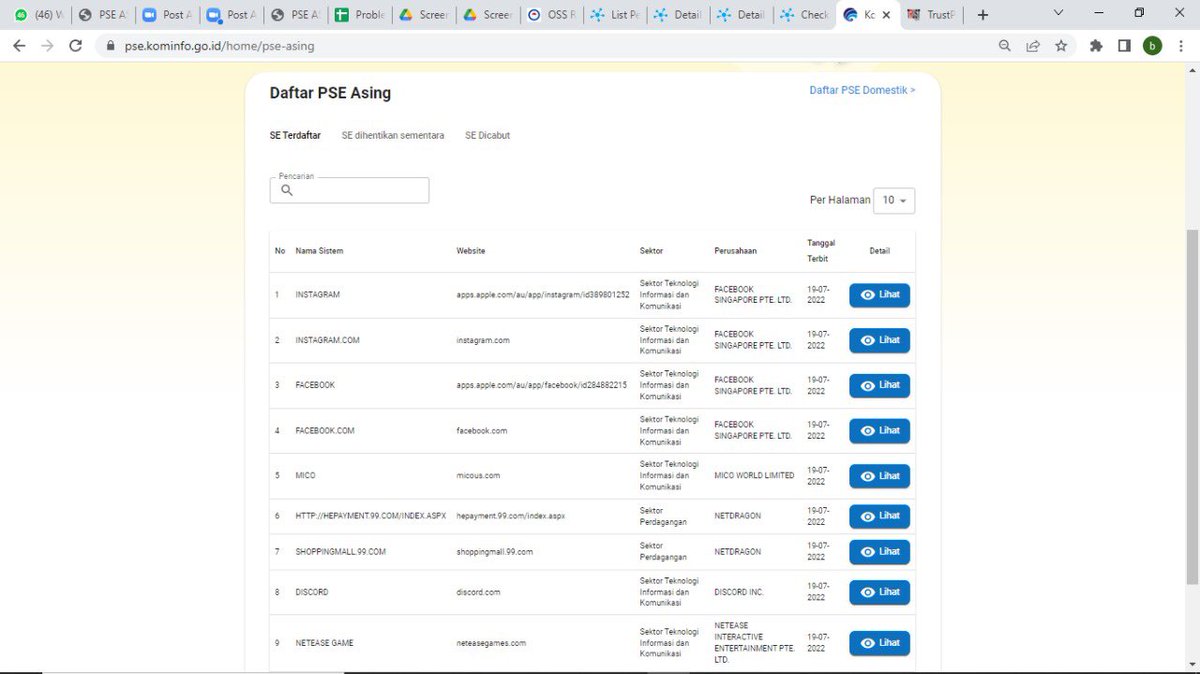Switch to the OSS R tab
1200x674 pixels.
pyautogui.click(x=552, y=15)
